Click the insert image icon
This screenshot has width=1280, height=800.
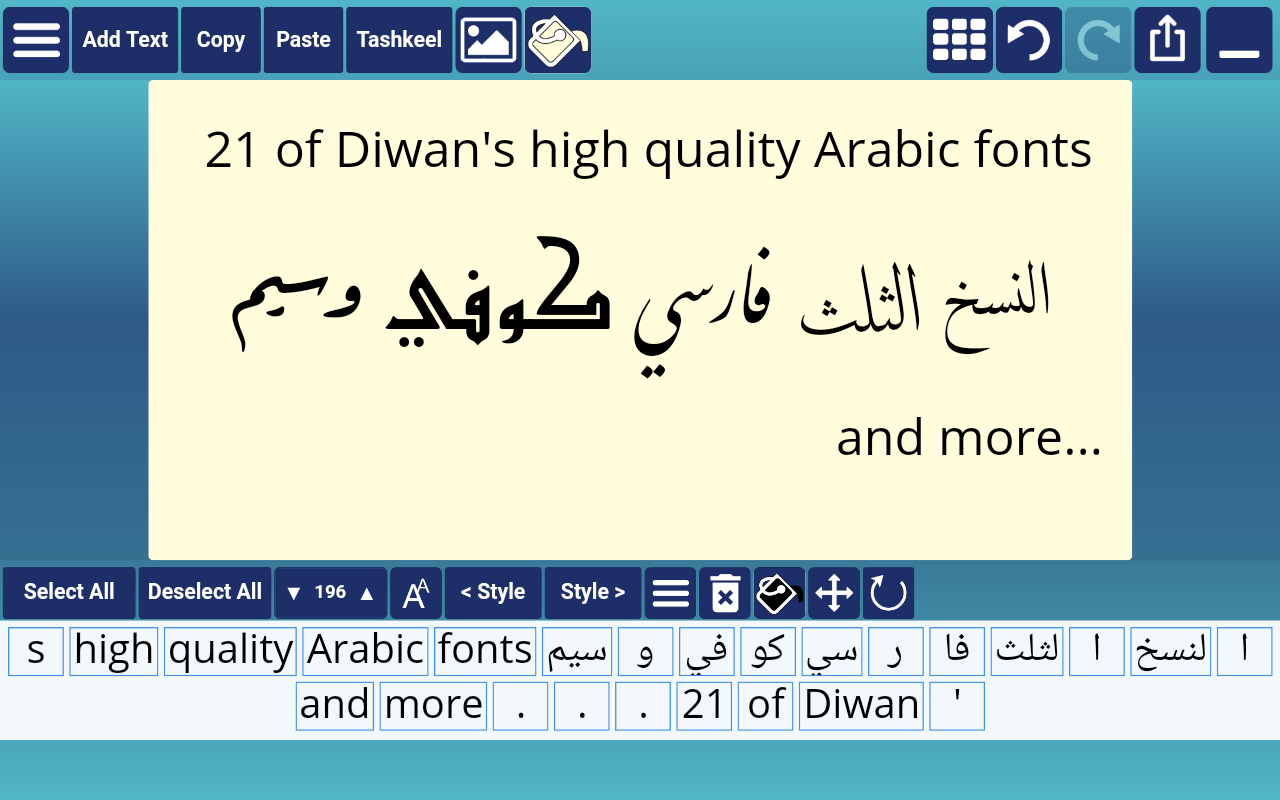[x=488, y=40]
